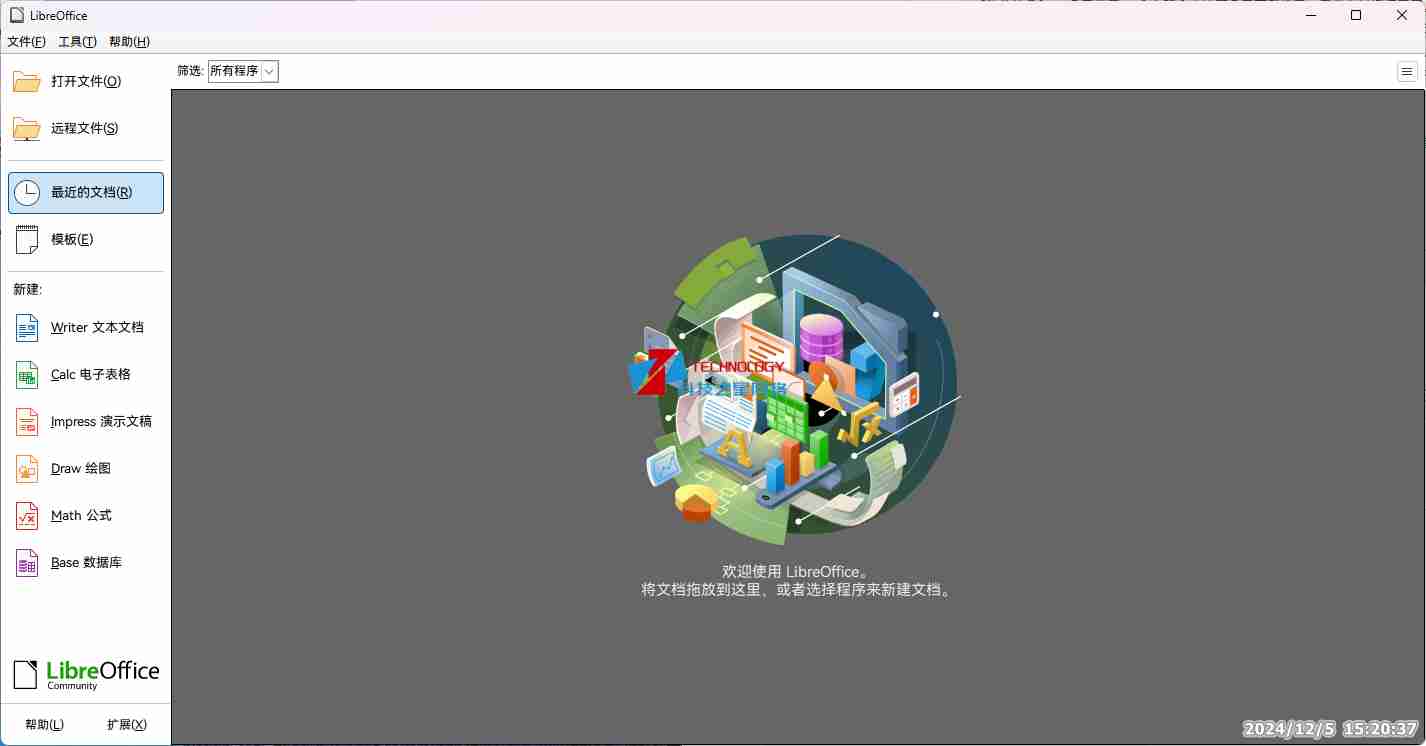Click the Draw drawing icon
1426x746 pixels.
coord(27,469)
